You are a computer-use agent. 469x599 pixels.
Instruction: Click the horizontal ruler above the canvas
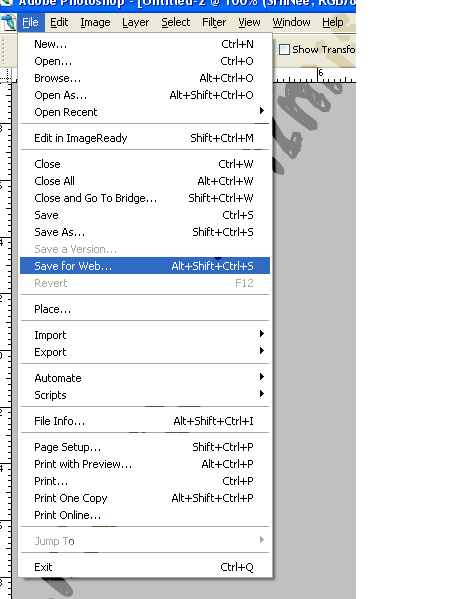point(315,75)
